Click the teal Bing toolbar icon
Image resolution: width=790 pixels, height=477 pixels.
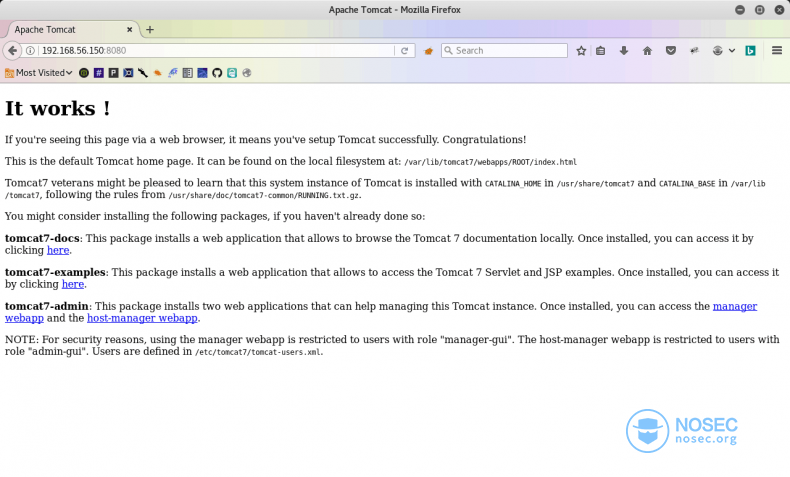point(750,50)
